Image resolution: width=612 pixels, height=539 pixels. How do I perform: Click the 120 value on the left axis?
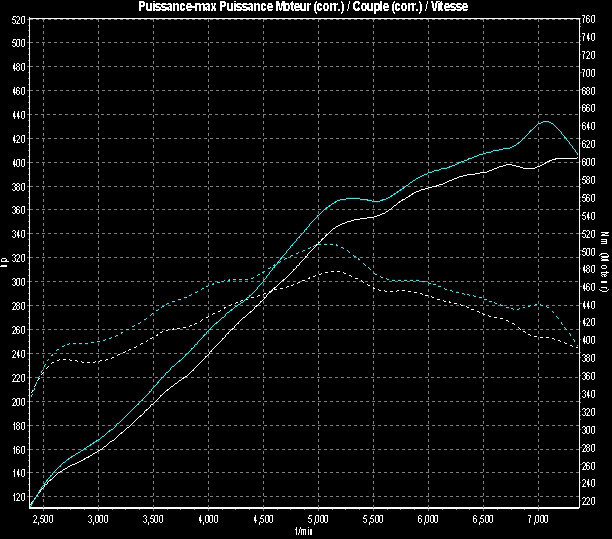(19, 497)
